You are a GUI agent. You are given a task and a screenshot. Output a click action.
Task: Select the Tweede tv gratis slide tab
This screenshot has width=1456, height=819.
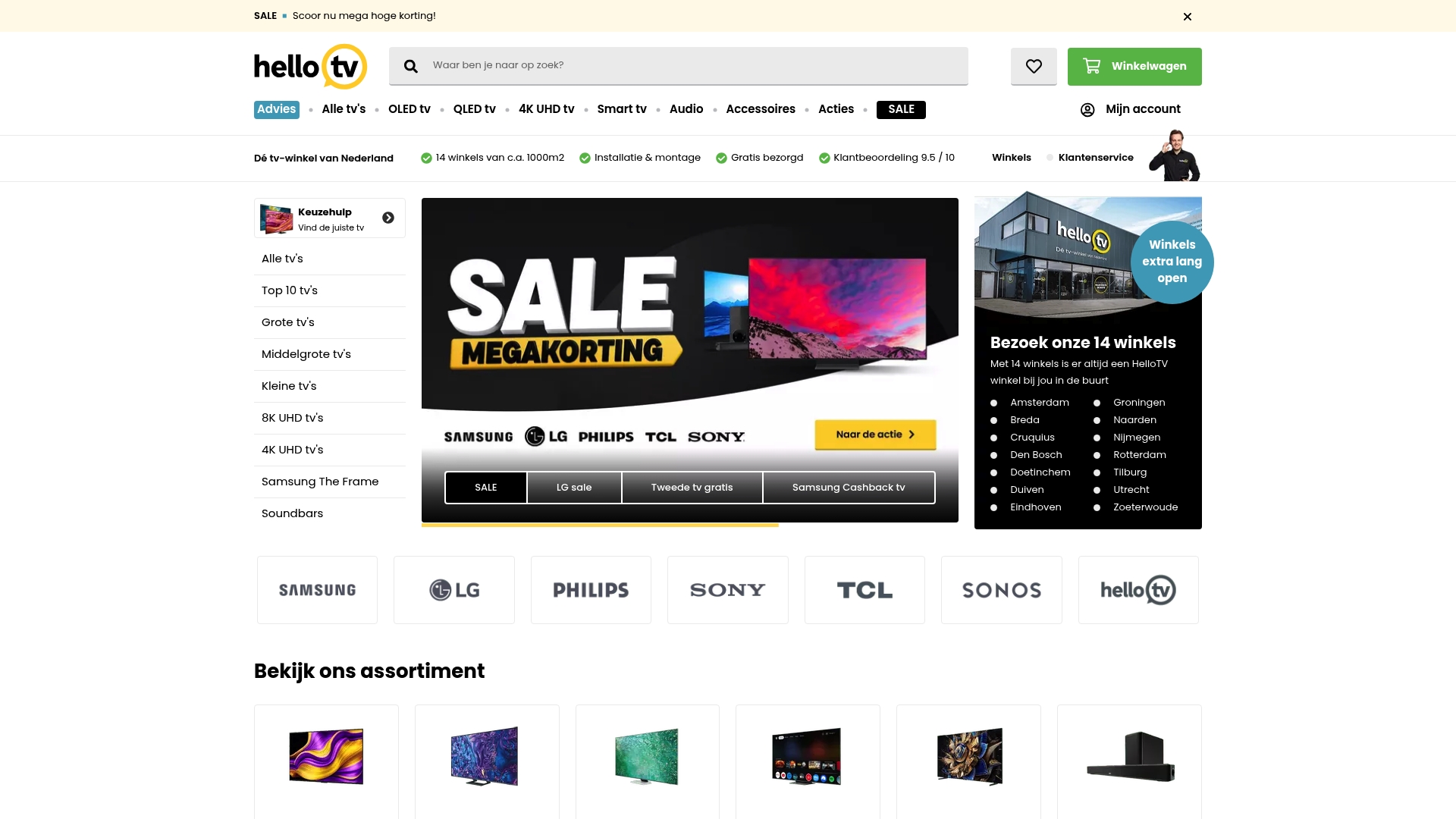(x=692, y=488)
